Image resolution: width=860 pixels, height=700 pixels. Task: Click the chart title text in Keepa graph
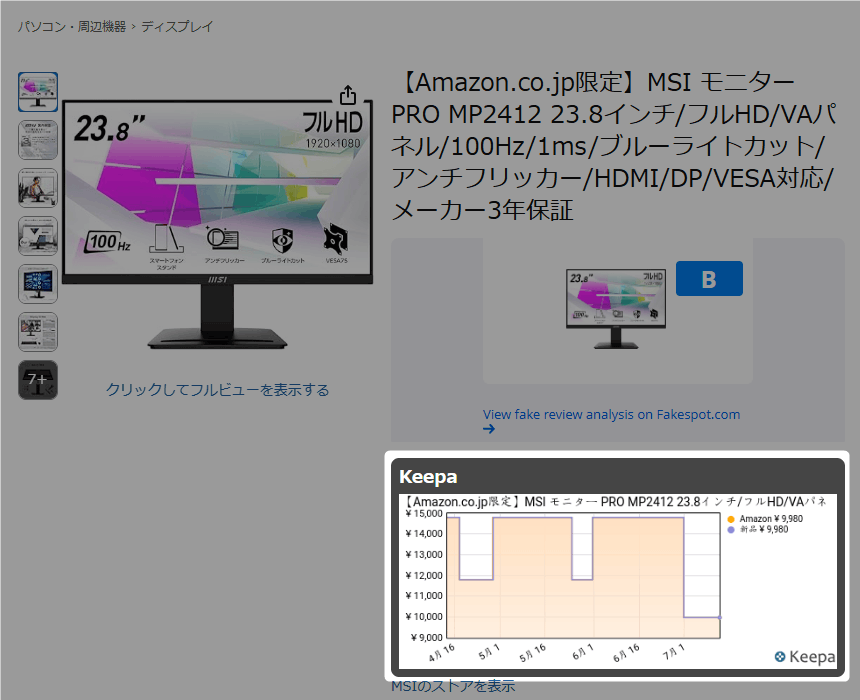tap(615, 501)
